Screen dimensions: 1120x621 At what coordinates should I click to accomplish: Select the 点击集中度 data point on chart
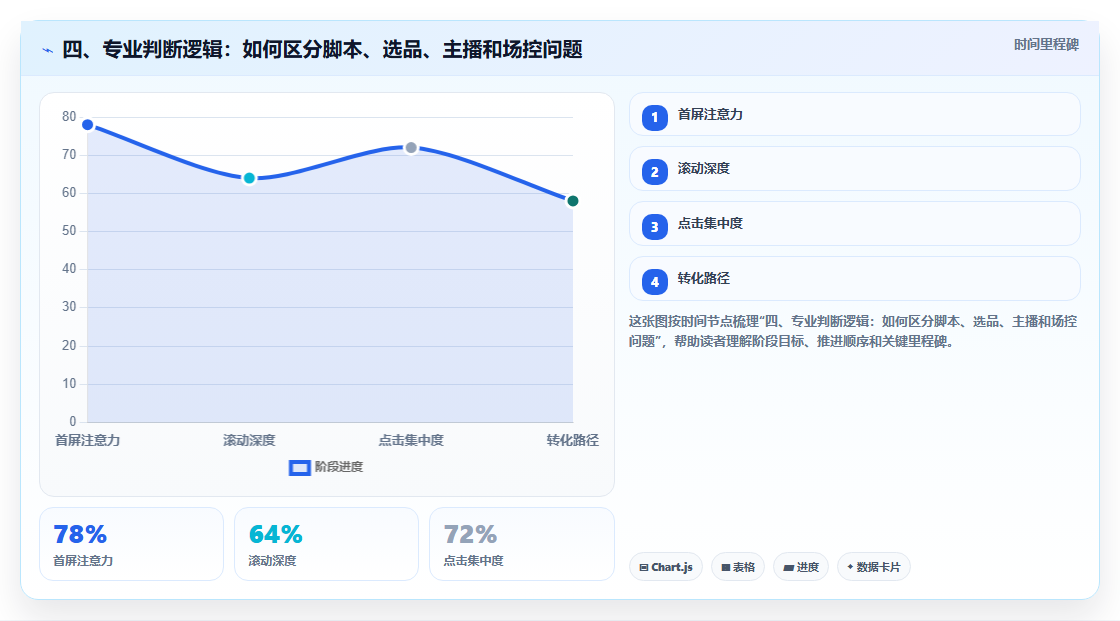click(x=411, y=148)
